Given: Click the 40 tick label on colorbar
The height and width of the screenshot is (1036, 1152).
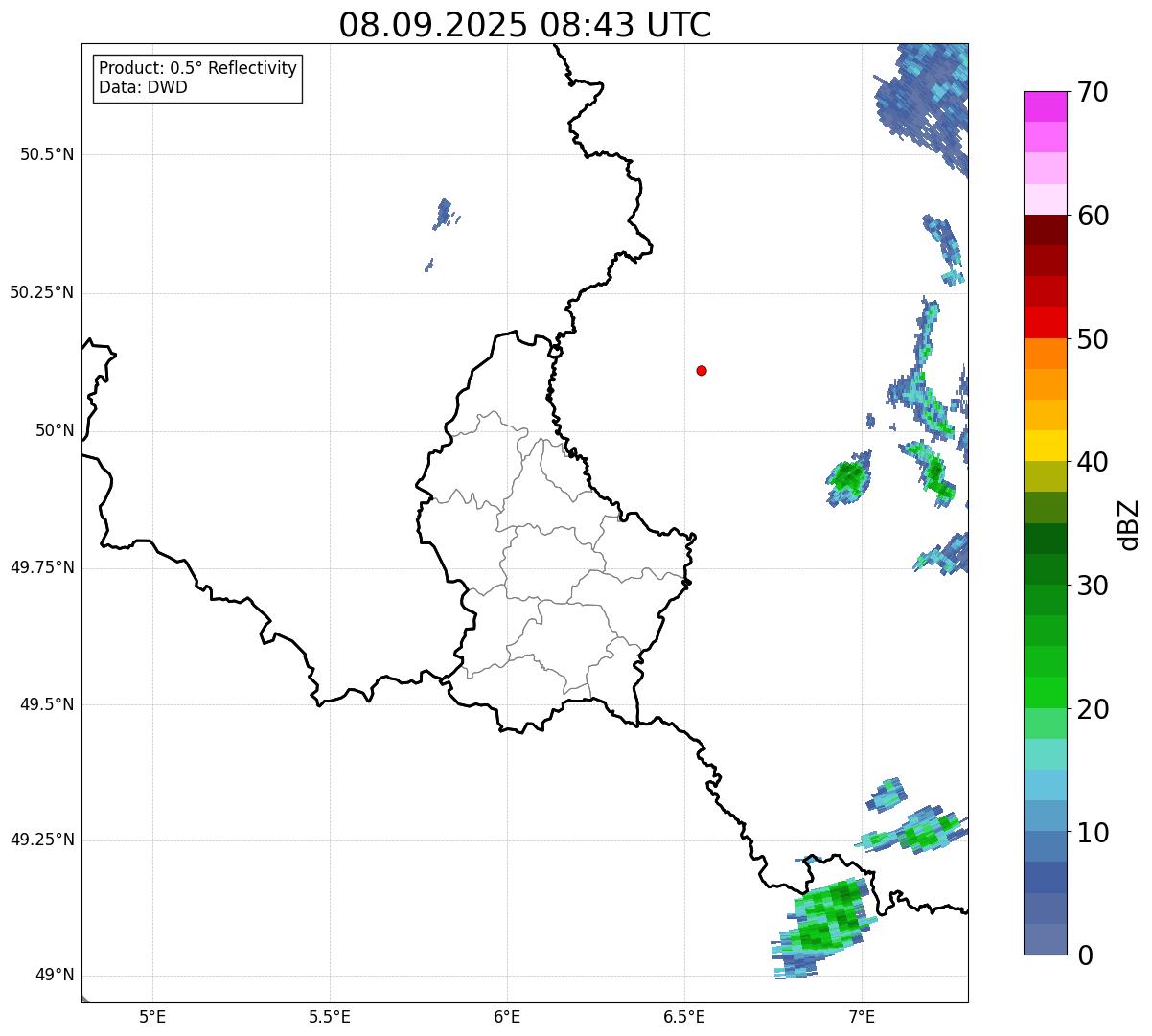Looking at the screenshot, I should tap(1093, 462).
